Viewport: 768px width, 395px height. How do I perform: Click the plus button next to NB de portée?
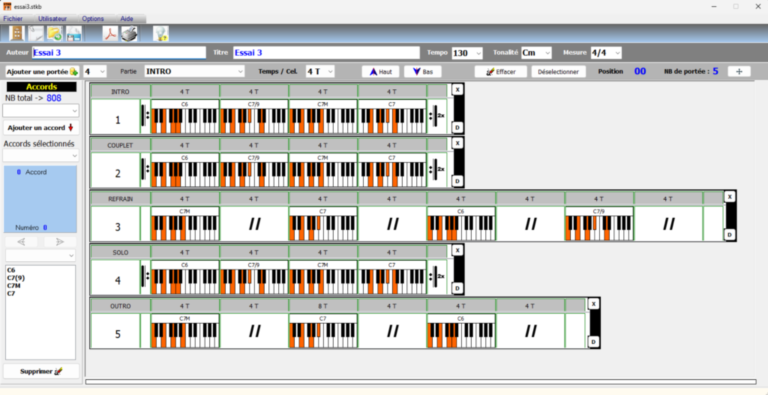click(x=739, y=72)
